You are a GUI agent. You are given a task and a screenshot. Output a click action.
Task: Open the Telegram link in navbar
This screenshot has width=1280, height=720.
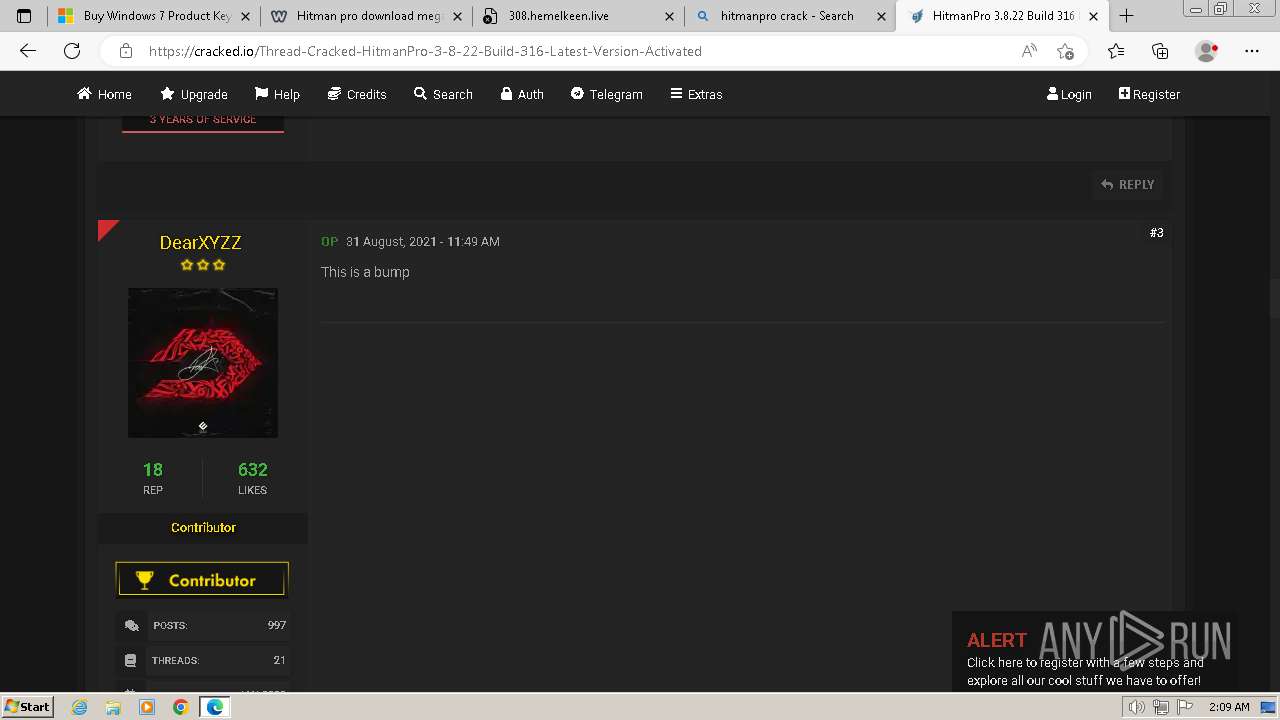606,94
